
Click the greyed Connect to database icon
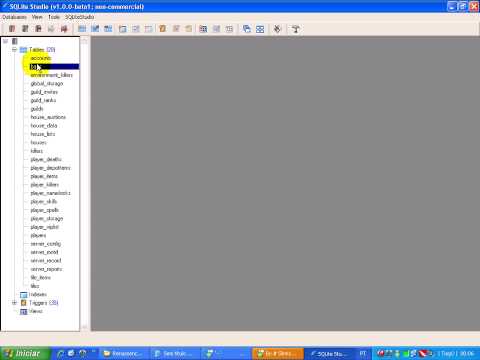(x=51, y=29)
